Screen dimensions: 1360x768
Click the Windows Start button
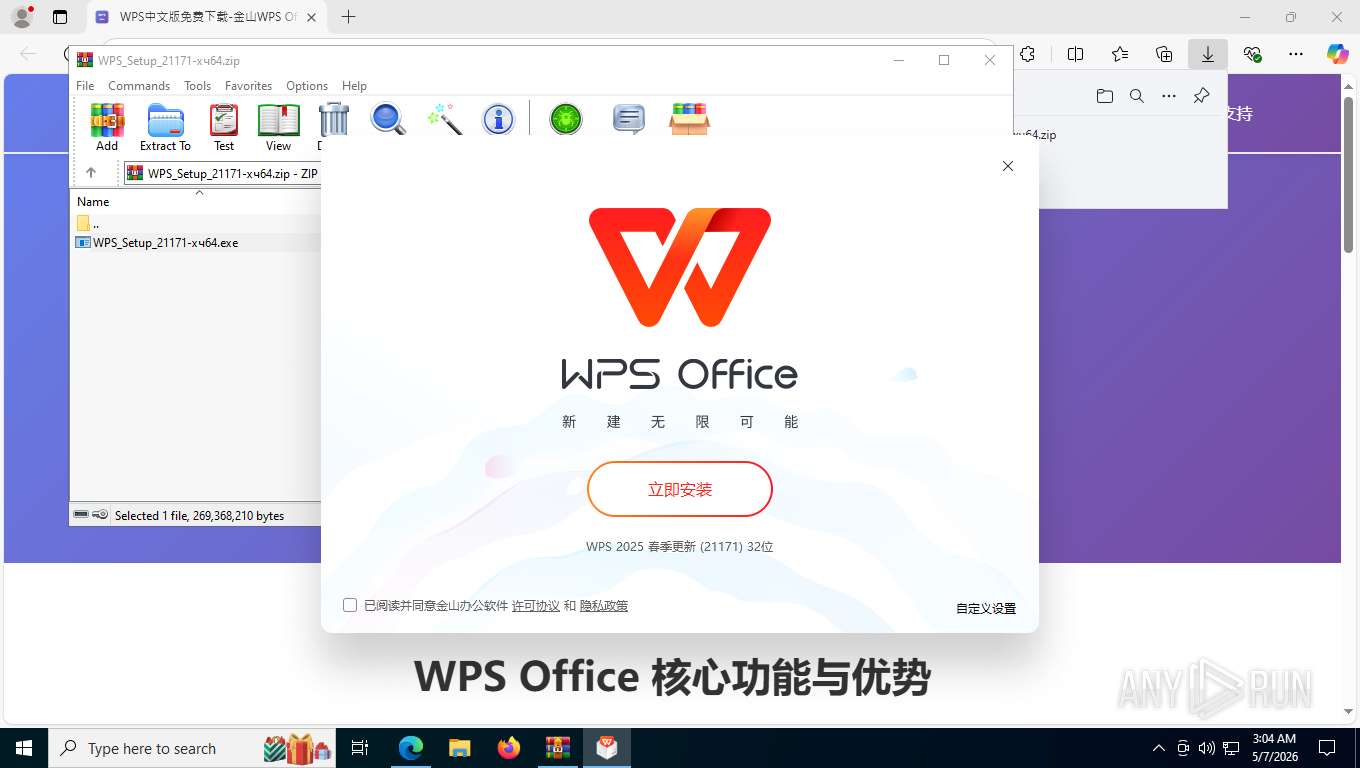[x=24, y=748]
